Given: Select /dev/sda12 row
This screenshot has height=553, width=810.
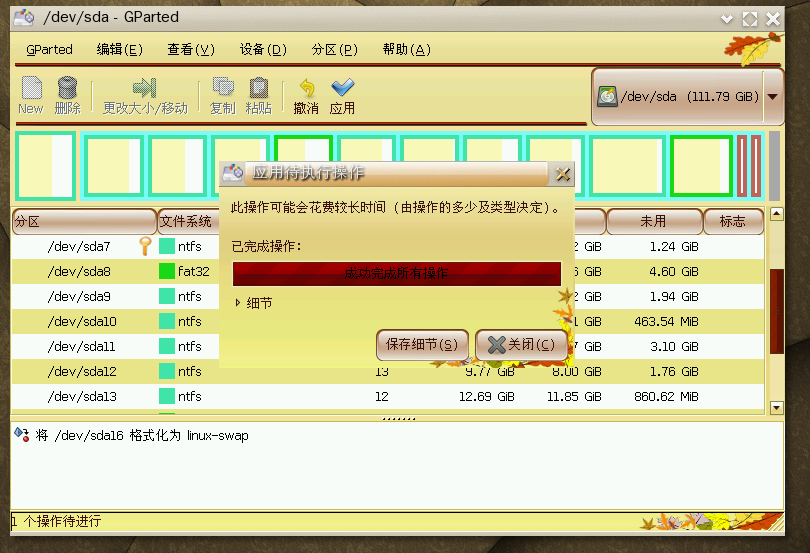Looking at the screenshot, I should [x=387, y=371].
